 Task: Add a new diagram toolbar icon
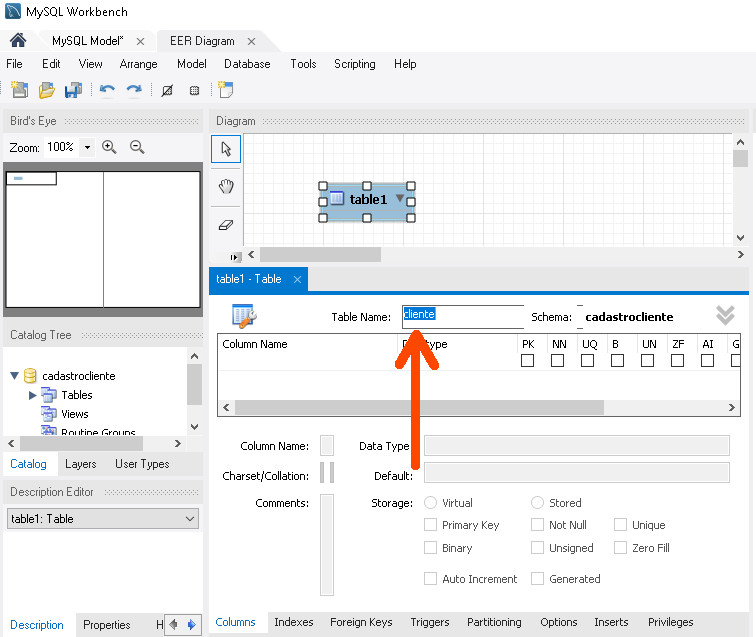click(226, 90)
